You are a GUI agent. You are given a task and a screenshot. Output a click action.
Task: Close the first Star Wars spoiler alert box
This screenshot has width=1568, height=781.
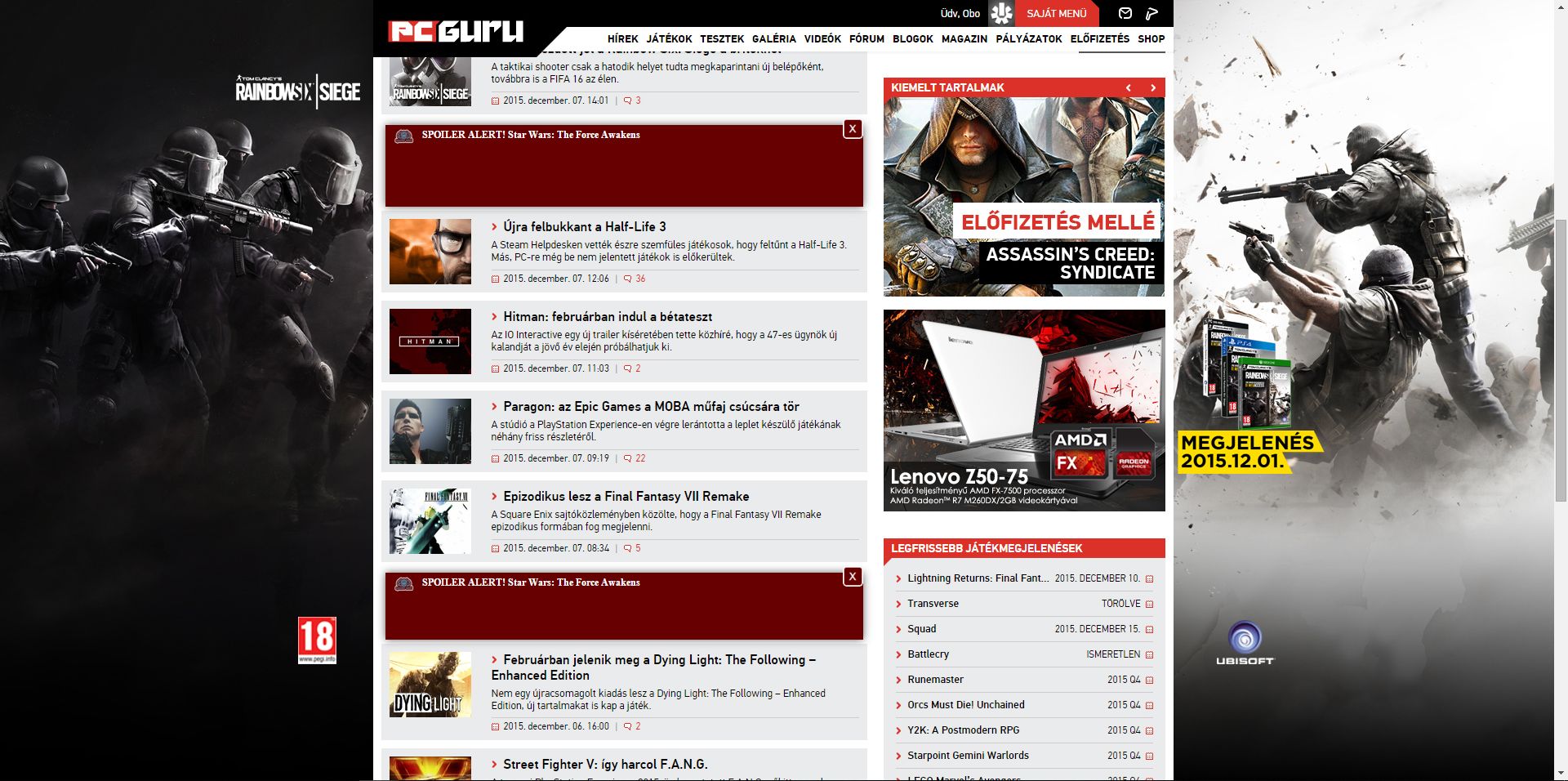coord(853,128)
